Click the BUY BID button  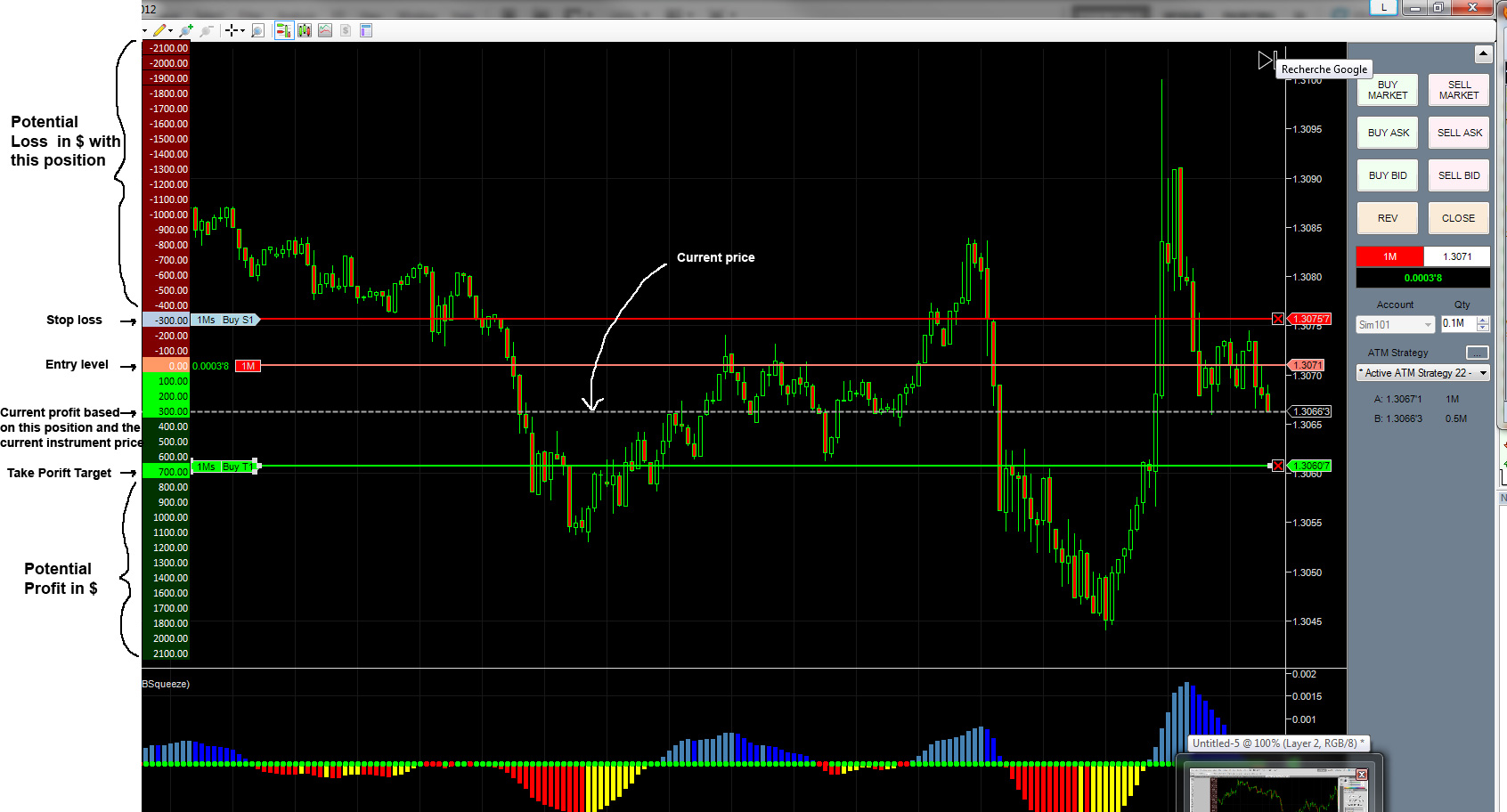click(1388, 175)
